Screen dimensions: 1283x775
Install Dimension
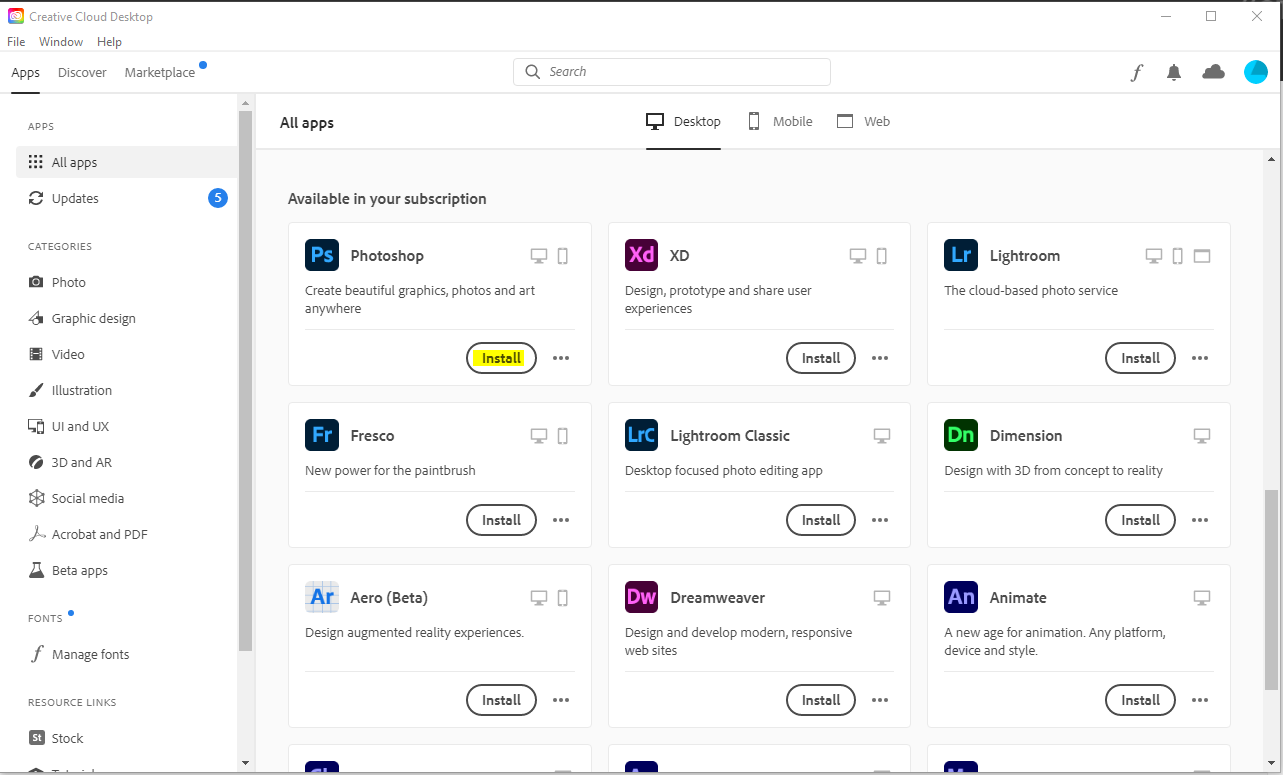[1140, 520]
